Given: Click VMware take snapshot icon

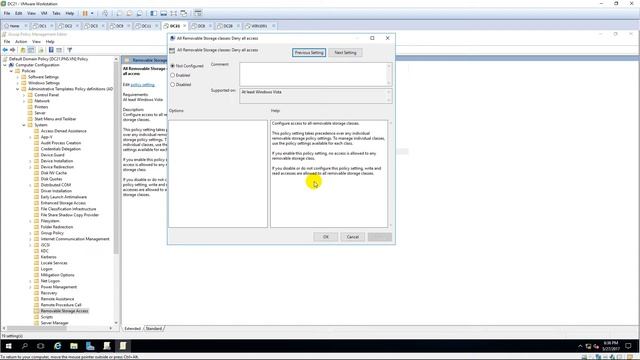Looking at the screenshot, I should tap(119, 13).
